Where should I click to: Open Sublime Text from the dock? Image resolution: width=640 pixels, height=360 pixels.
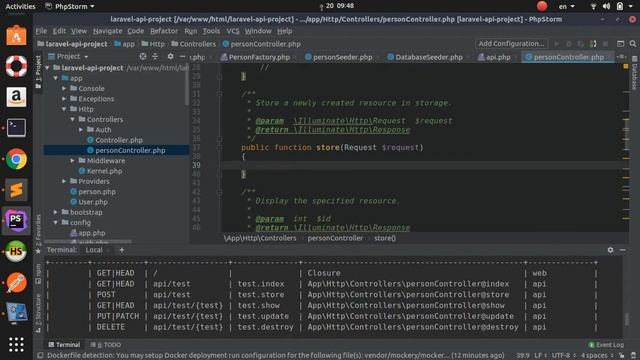(16, 190)
